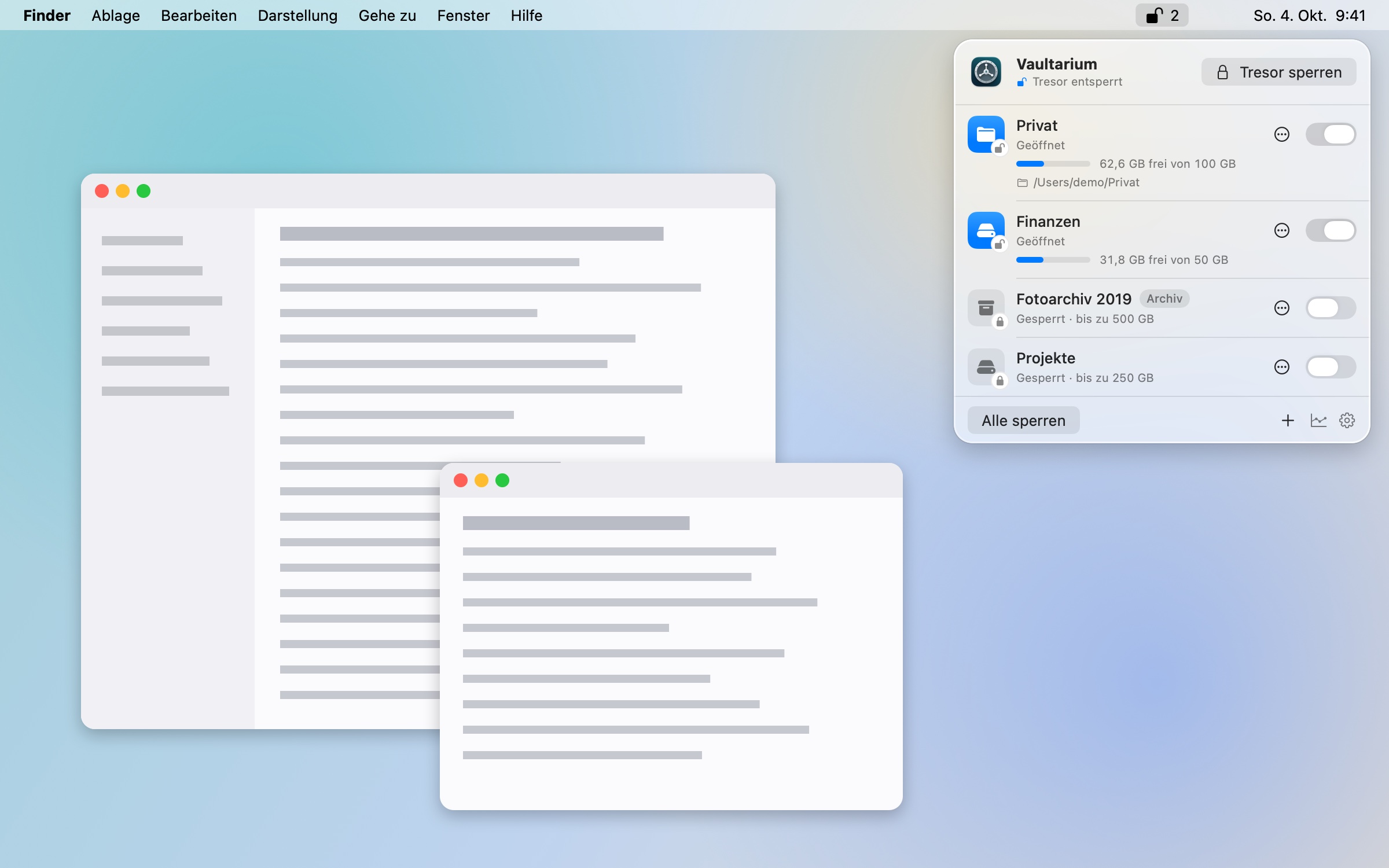
Task: Click the date and time in menu bar
Action: (1309, 16)
